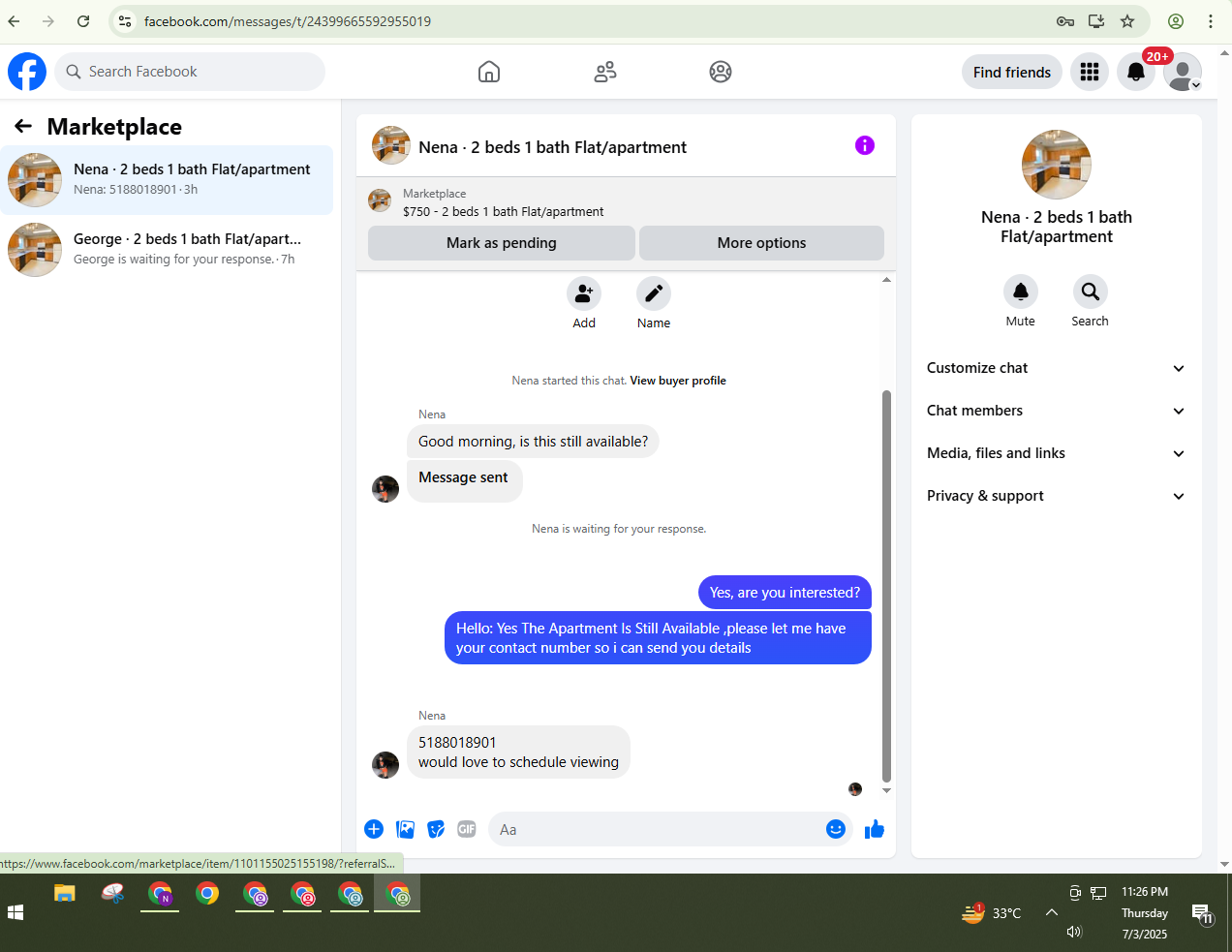Send a thumbs up like
Viewport: 1232px width, 952px height.
tap(875, 829)
